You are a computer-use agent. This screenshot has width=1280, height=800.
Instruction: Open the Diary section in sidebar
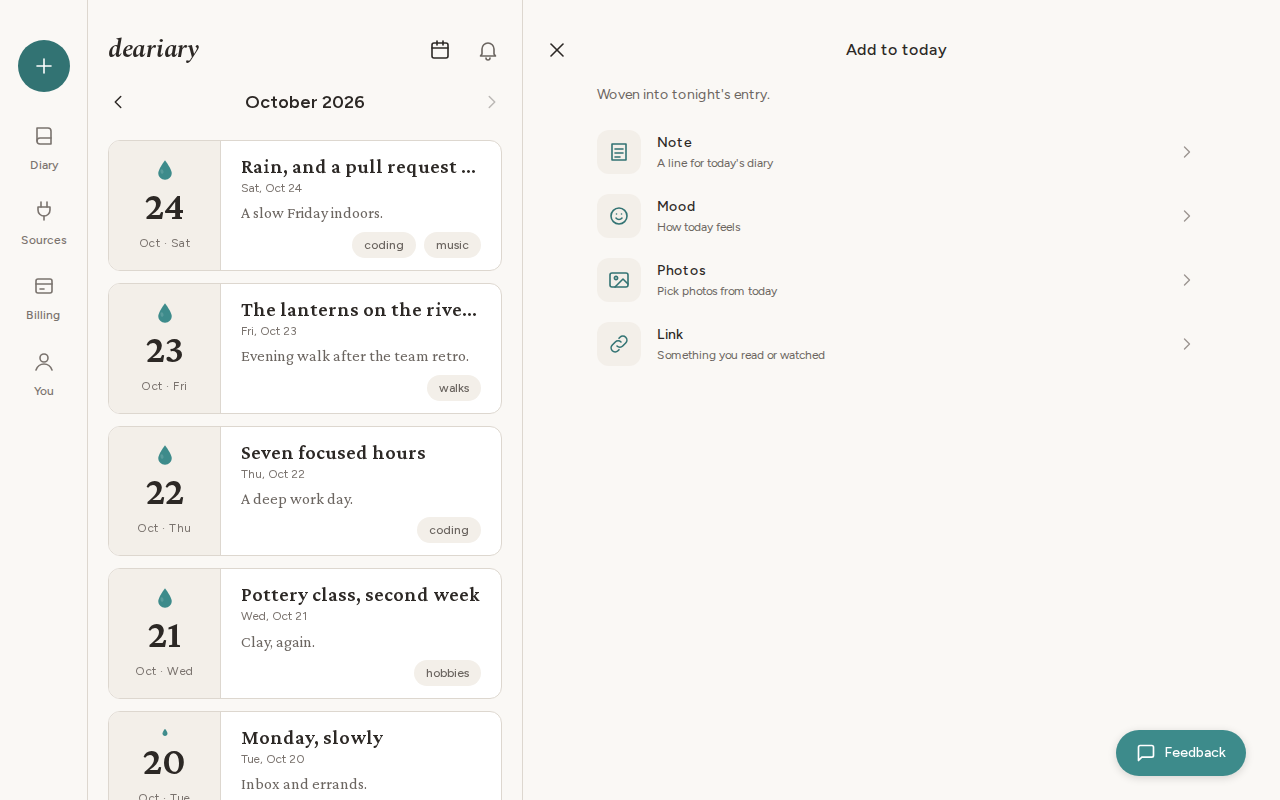(44, 148)
